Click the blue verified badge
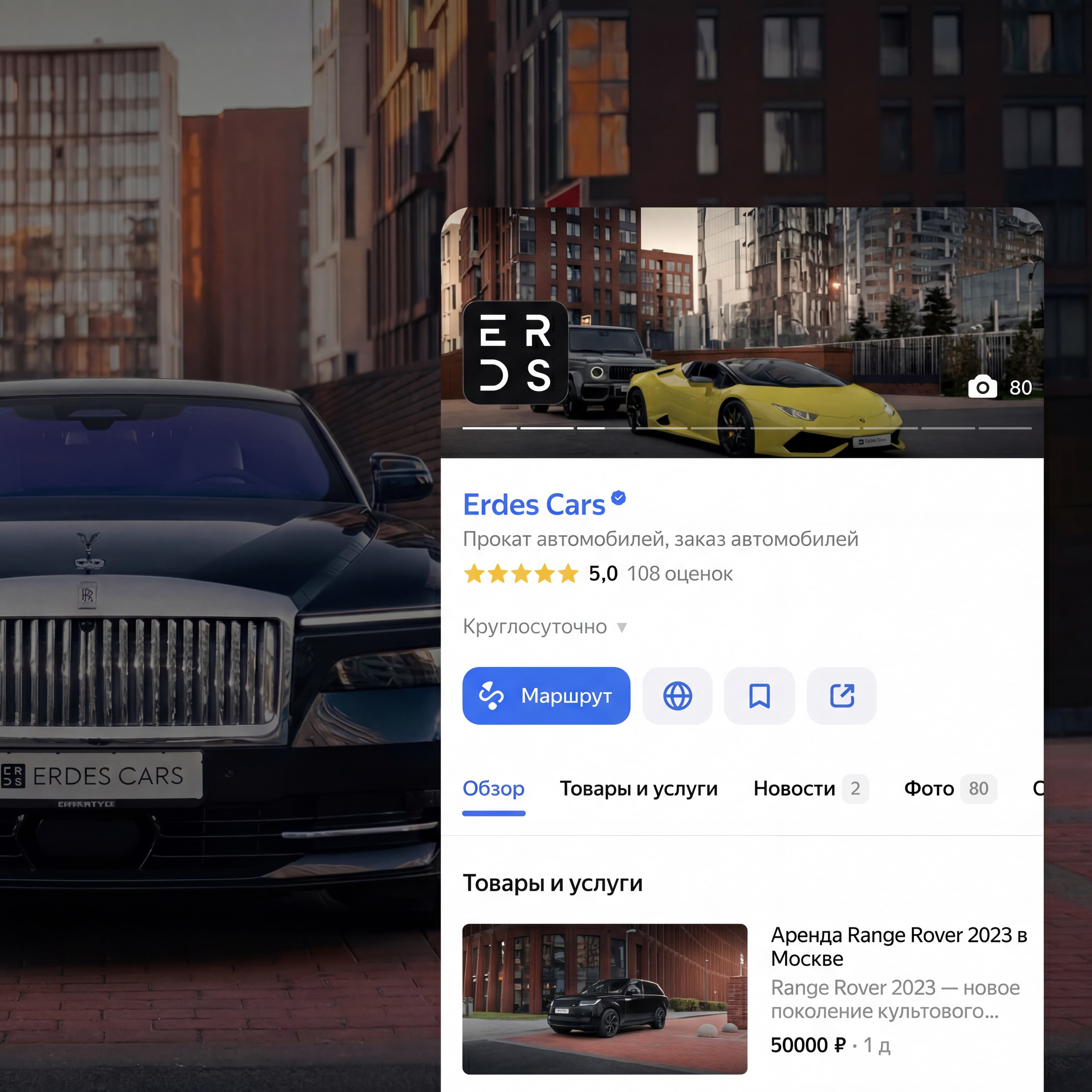1092x1092 pixels. 618,497
